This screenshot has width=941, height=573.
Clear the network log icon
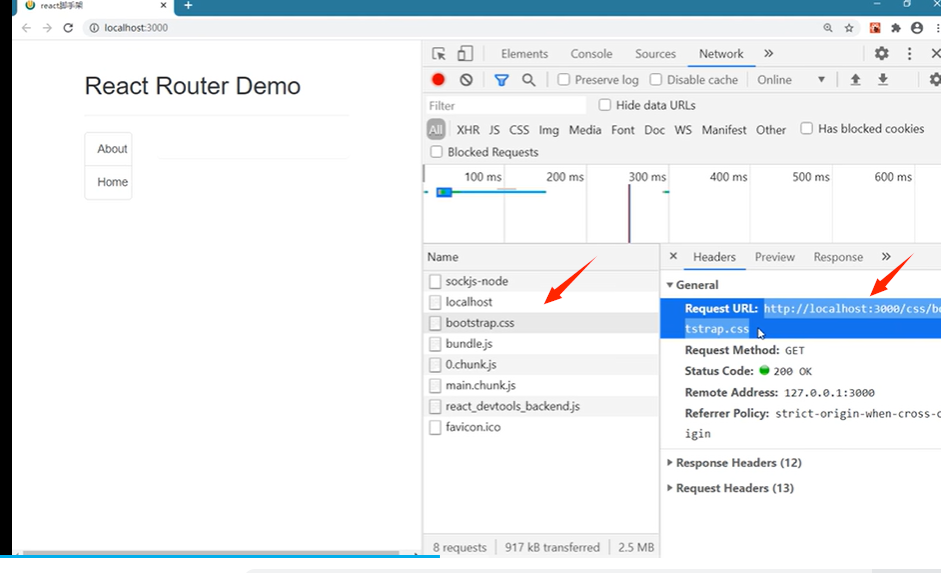[x=466, y=80]
